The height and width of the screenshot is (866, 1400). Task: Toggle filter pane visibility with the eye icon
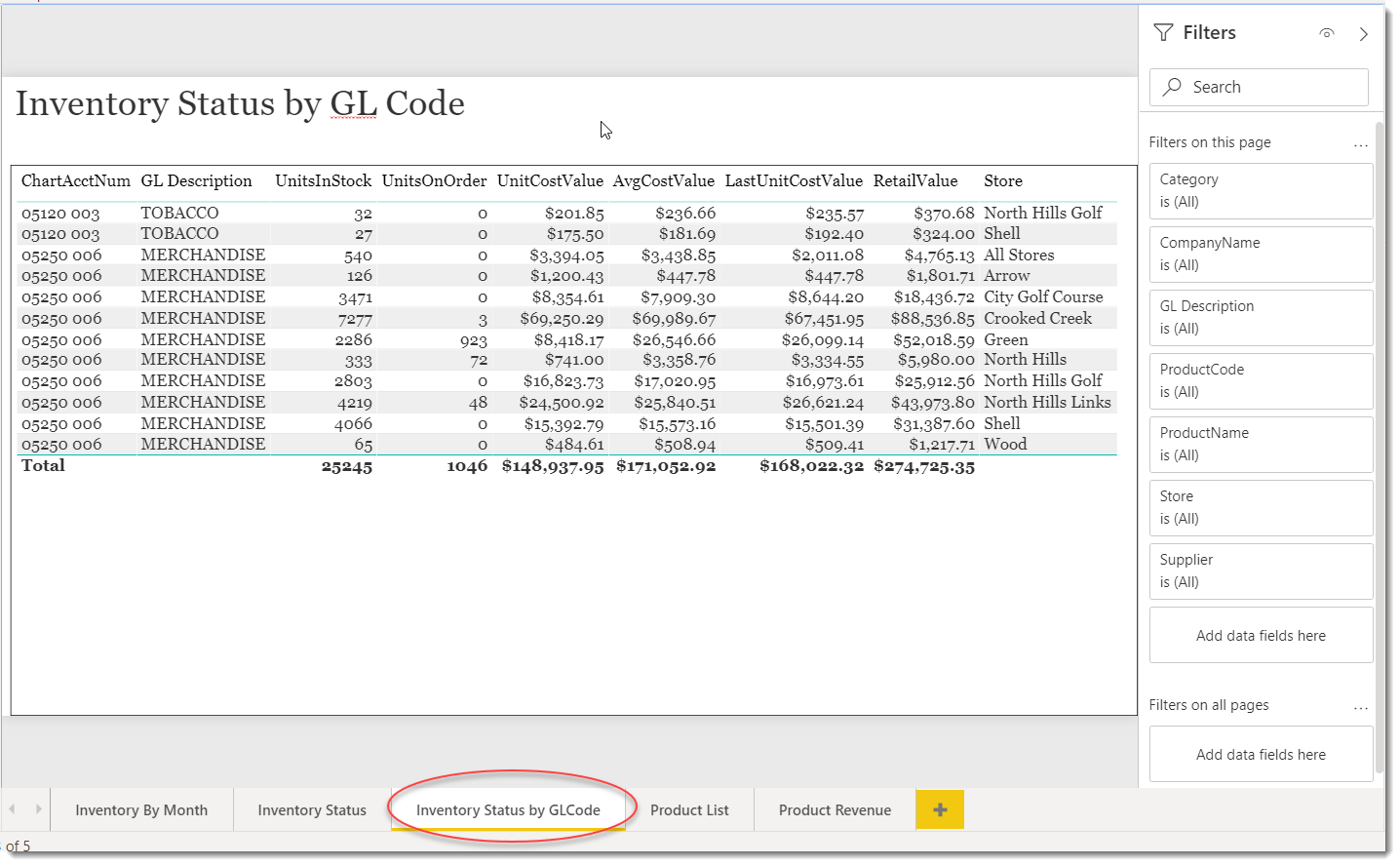(x=1327, y=32)
